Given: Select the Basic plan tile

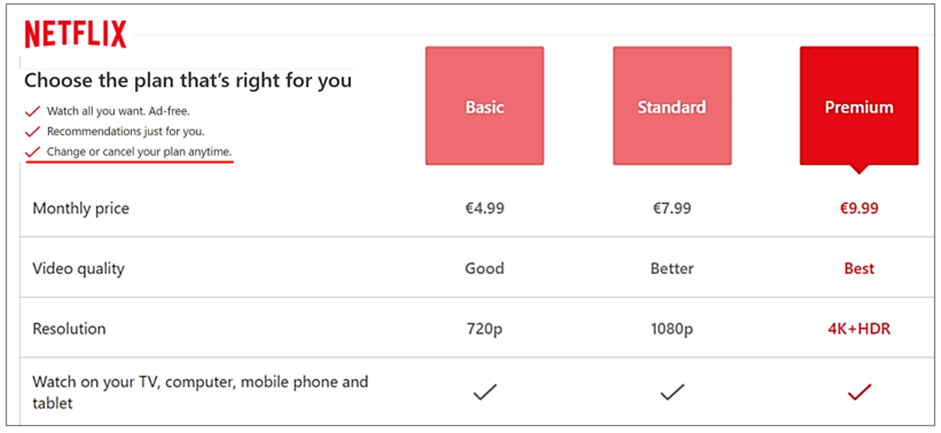Looking at the screenshot, I should click(x=484, y=106).
